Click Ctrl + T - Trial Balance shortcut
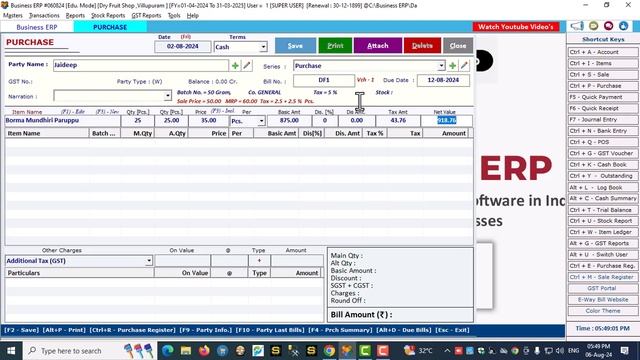The width and height of the screenshot is (640, 360). coord(603,210)
